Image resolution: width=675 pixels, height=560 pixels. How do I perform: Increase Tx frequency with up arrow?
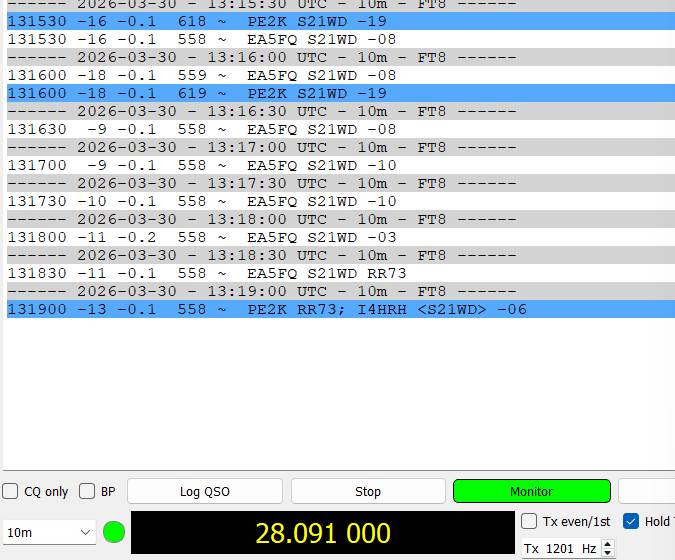point(608,544)
